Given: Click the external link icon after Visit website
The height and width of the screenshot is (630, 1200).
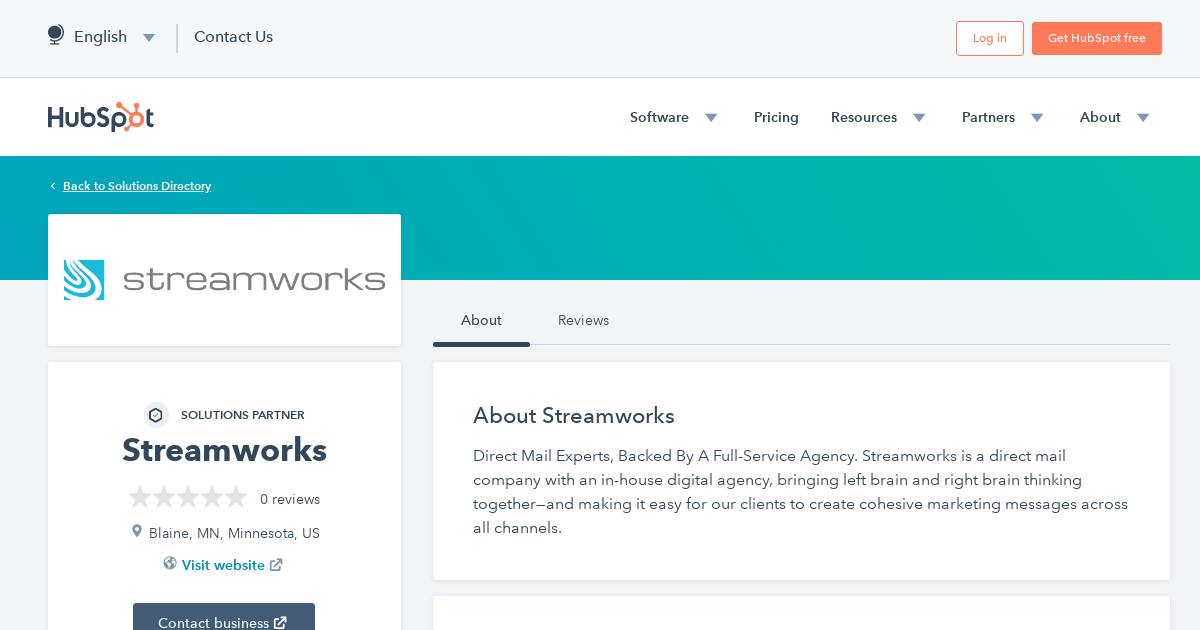Looking at the screenshot, I should [x=276, y=565].
